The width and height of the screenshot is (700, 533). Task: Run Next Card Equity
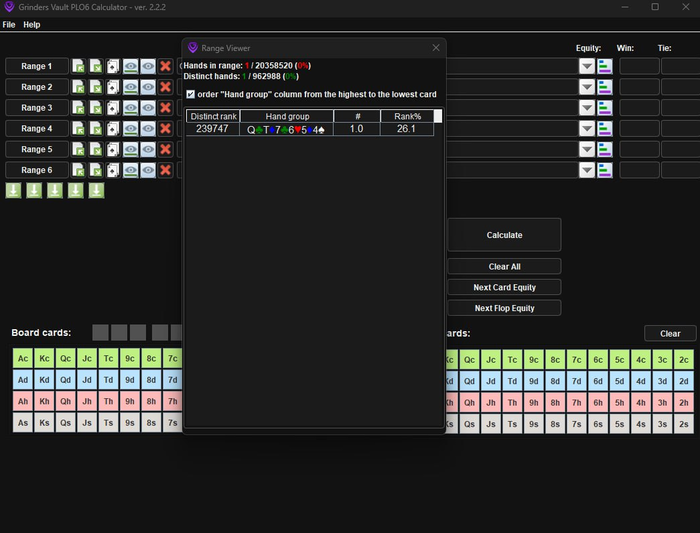pyautogui.click(x=504, y=287)
